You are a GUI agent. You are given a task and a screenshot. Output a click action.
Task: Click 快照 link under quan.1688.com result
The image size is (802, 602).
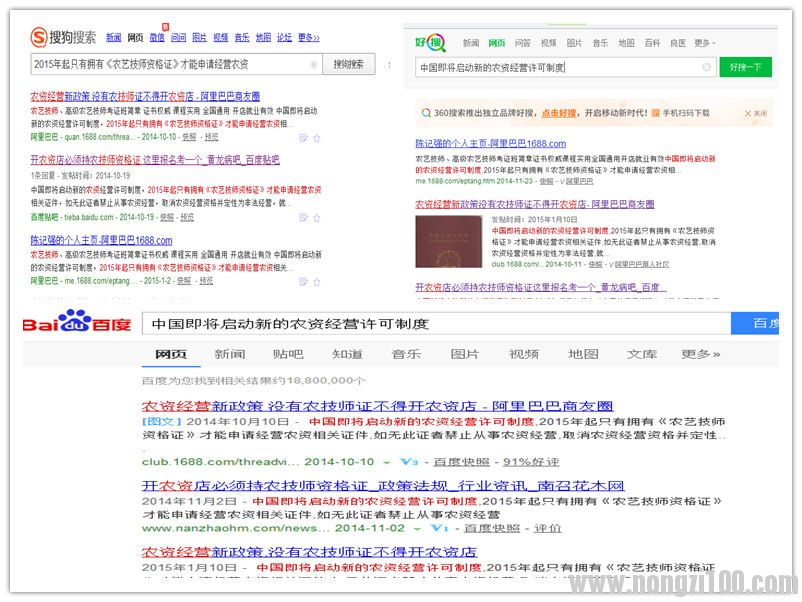coord(189,137)
